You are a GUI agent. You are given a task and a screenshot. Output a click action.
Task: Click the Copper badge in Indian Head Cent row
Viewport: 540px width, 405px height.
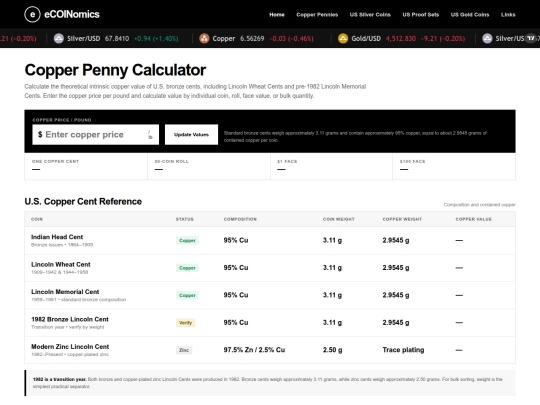pyautogui.click(x=187, y=240)
